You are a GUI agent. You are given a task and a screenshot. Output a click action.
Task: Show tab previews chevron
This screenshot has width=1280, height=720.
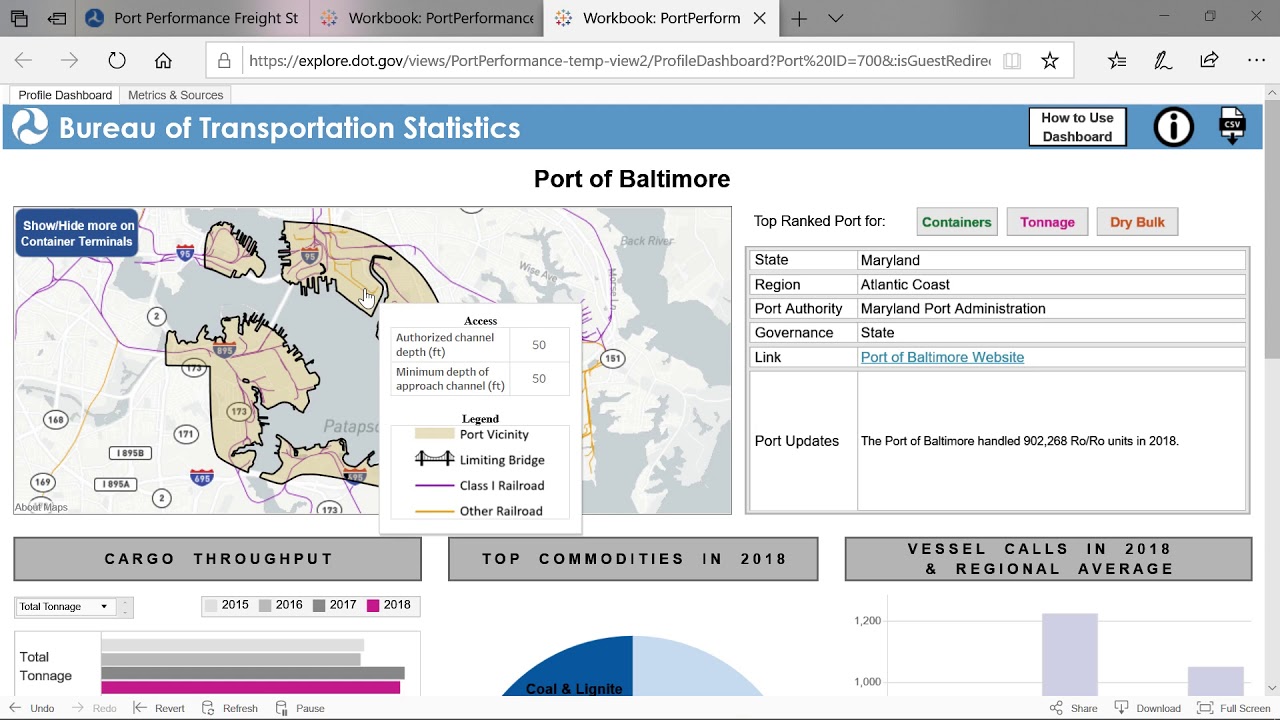click(x=836, y=18)
